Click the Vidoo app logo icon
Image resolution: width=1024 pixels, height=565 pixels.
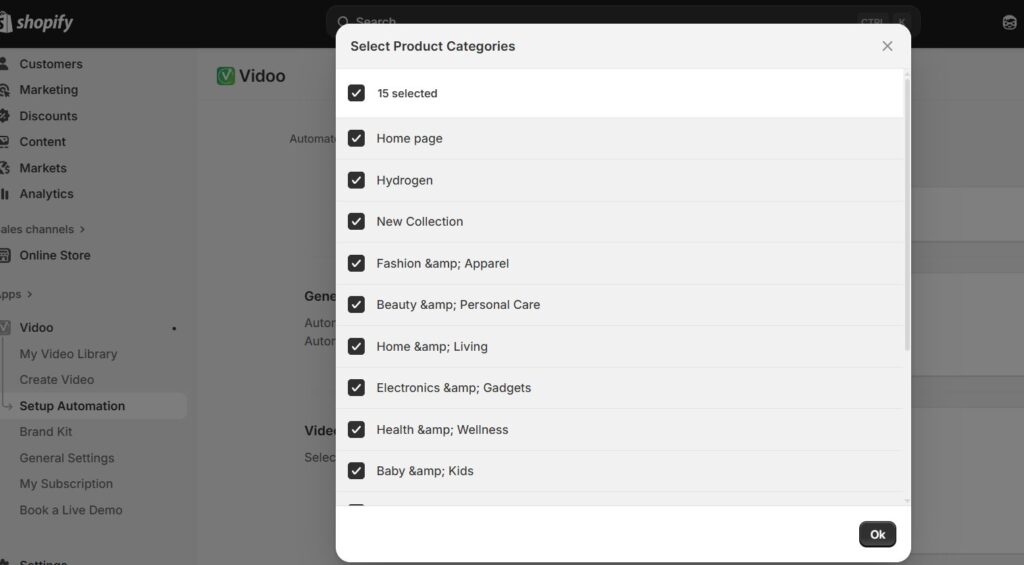[225, 76]
